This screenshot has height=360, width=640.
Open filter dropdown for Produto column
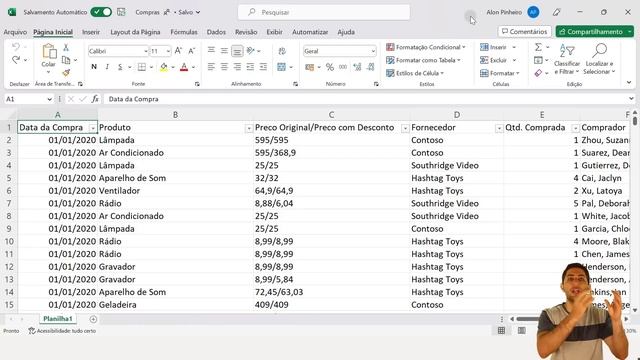(x=249, y=129)
